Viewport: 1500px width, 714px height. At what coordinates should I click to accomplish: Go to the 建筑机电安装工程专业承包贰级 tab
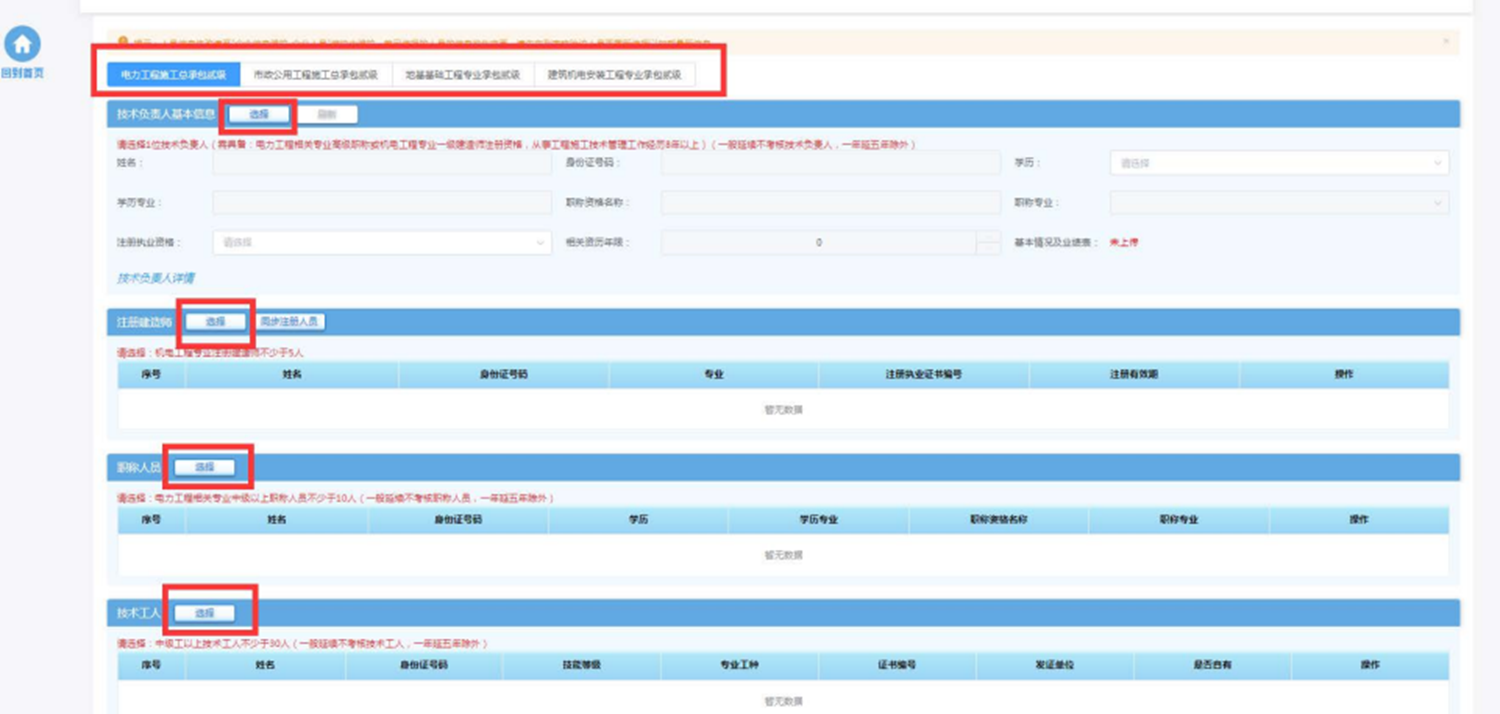[x=614, y=75]
